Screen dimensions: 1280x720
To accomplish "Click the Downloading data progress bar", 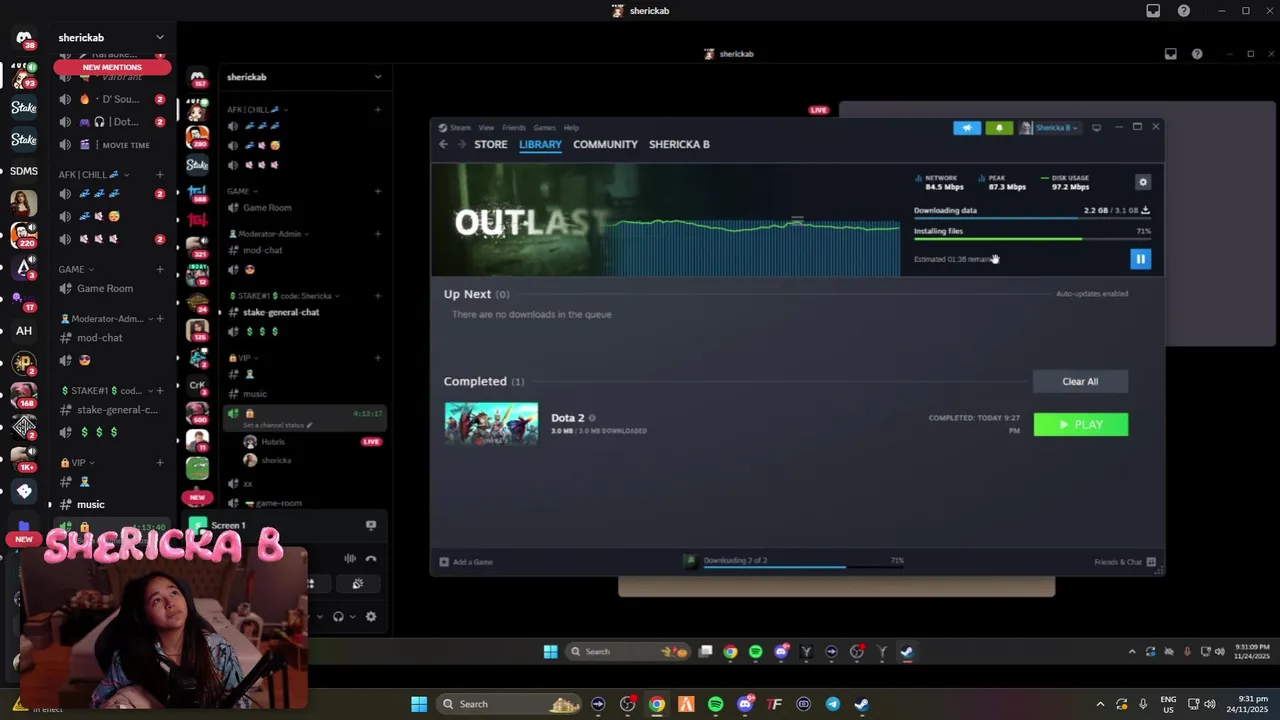I will point(1032,217).
